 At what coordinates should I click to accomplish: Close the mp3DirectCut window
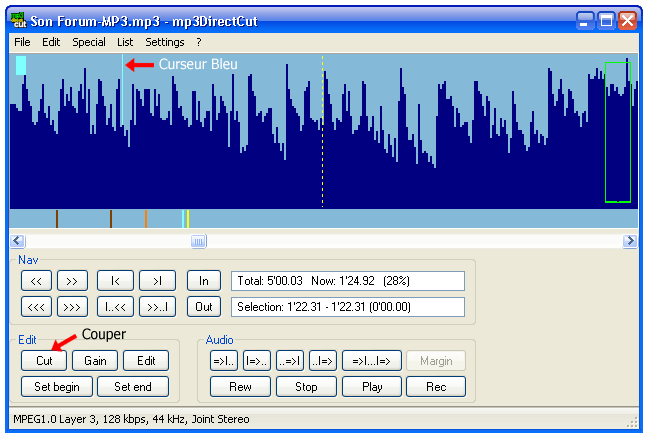(628, 20)
